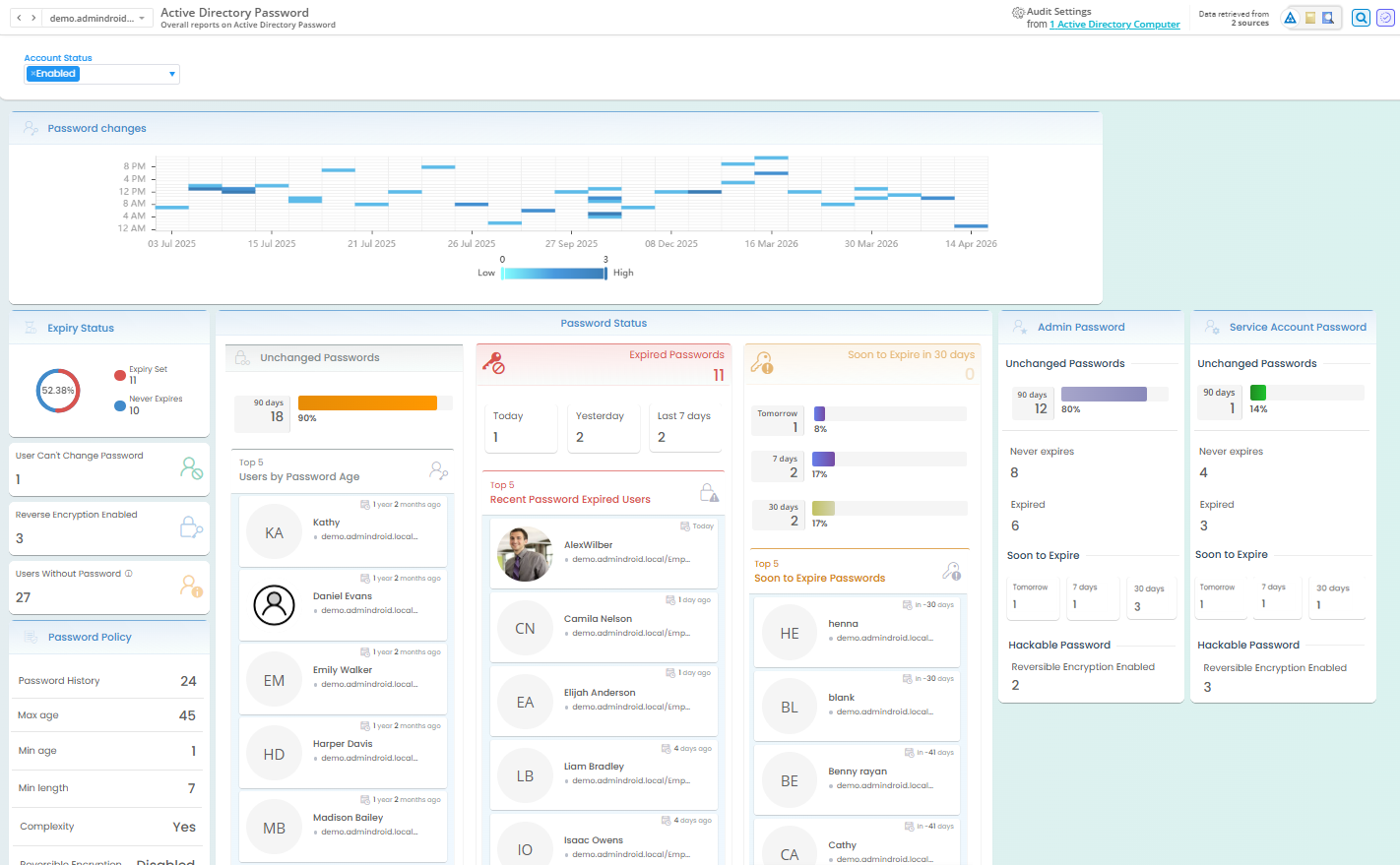Remove the 'Enabled' filter tag
1400x865 pixels.
pos(32,74)
